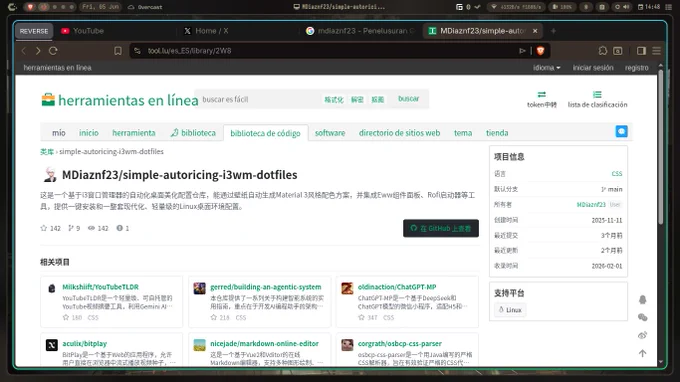Image resolution: width=680 pixels, height=382 pixels.
Task: Open a new tab with the plus button
Action: [x=553, y=31]
